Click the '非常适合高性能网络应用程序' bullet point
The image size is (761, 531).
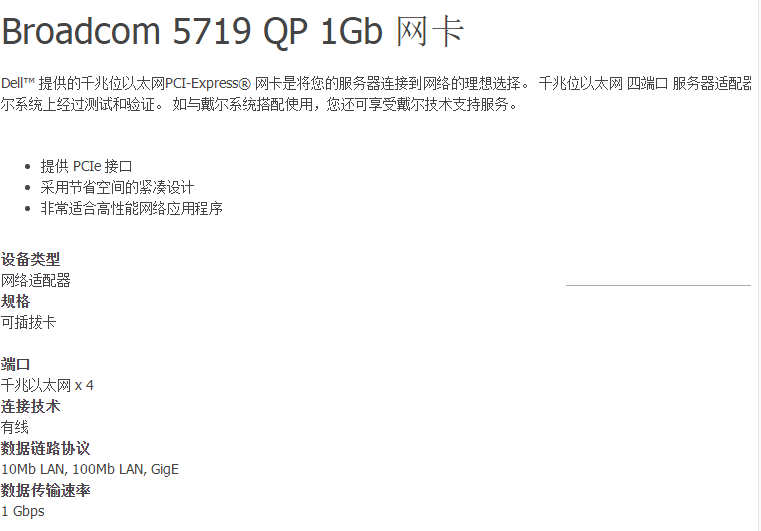point(132,209)
